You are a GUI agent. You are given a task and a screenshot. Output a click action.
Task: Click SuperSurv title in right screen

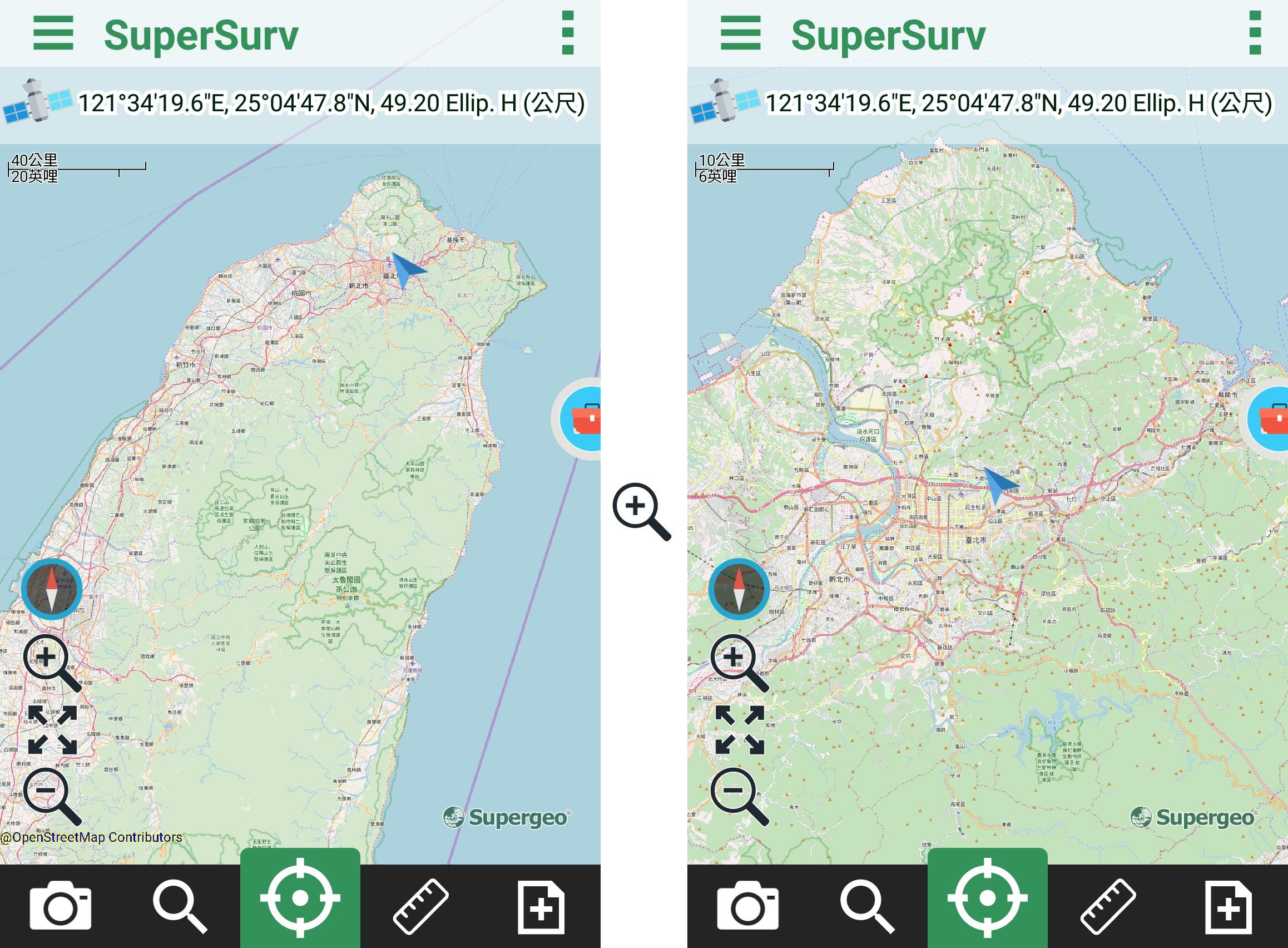click(888, 36)
